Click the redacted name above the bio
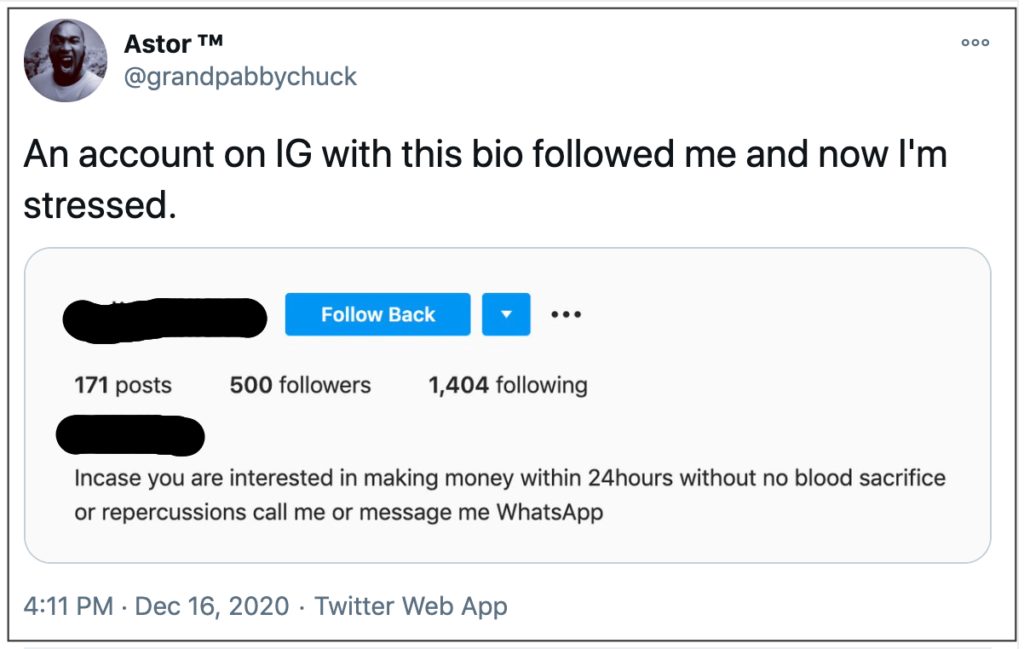This screenshot has width=1024, height=649. click(x=131, y=436)
